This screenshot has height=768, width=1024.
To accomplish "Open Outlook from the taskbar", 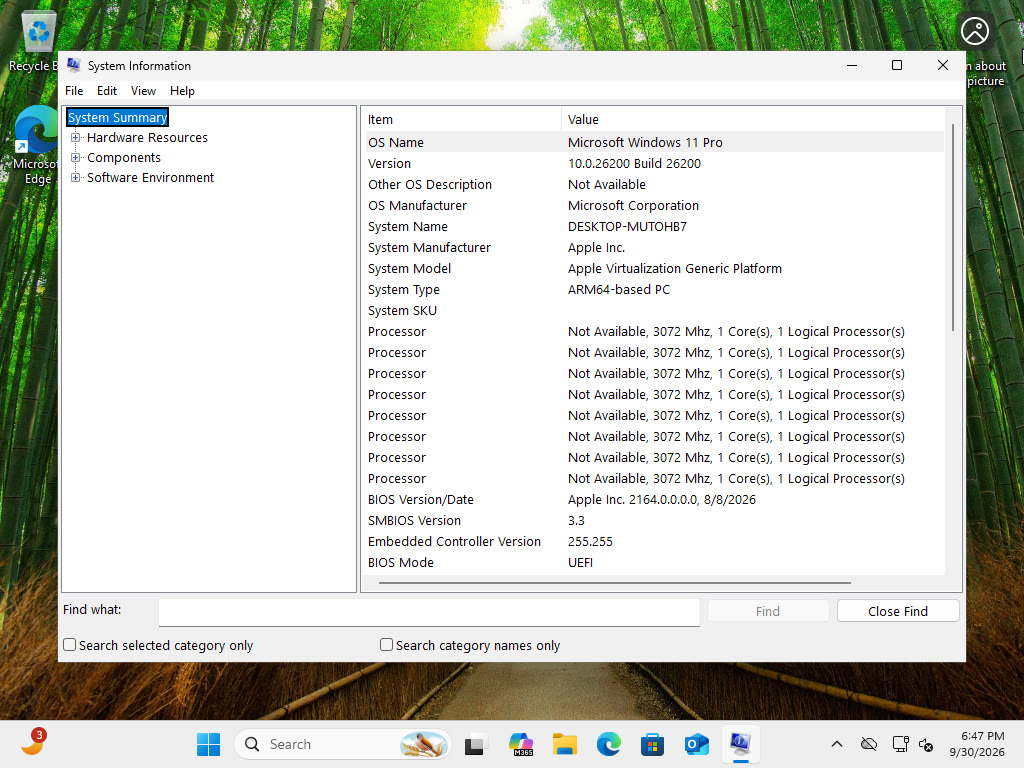I will click(697, 744).
